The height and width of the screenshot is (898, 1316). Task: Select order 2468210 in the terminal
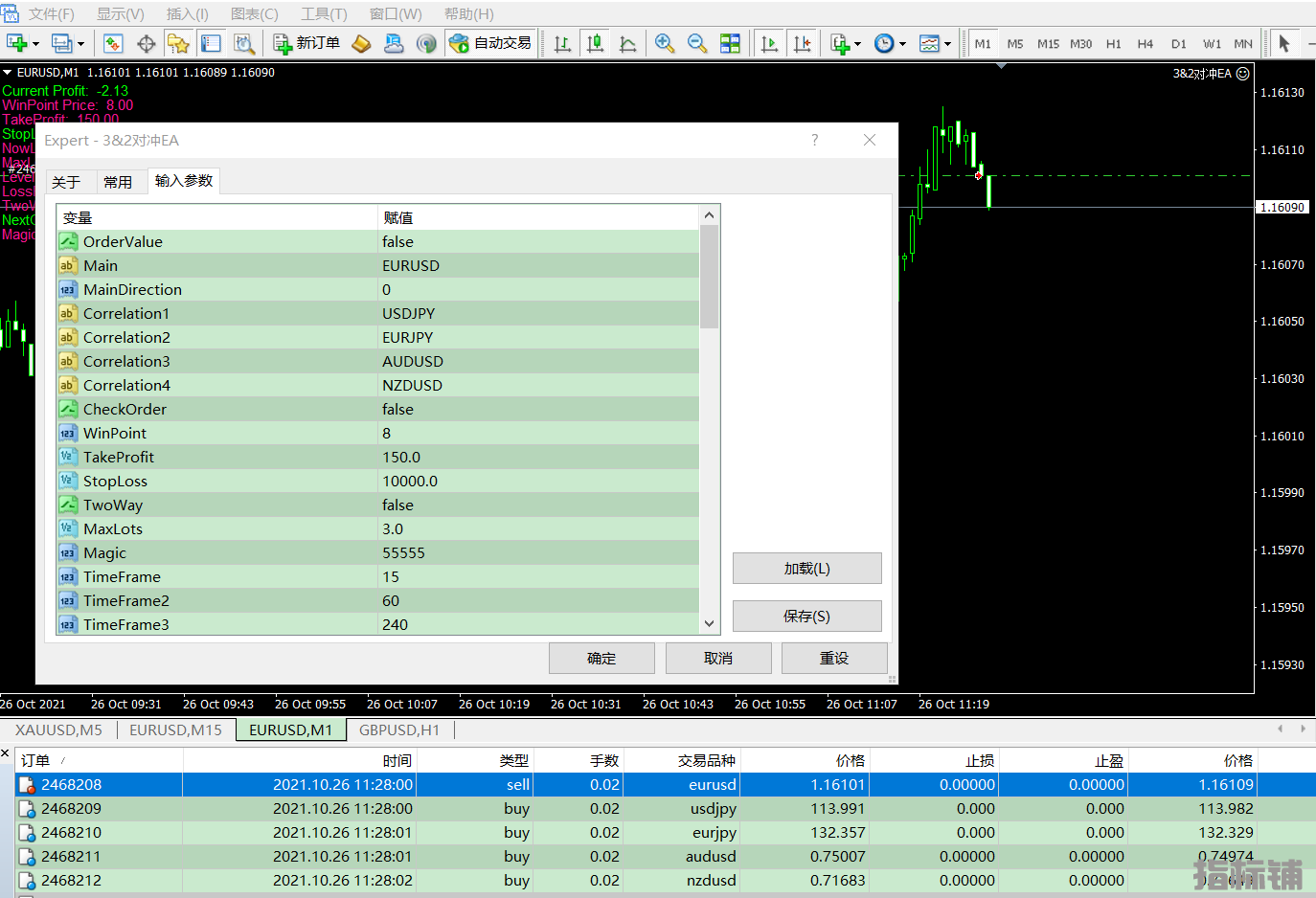(666, 832)
